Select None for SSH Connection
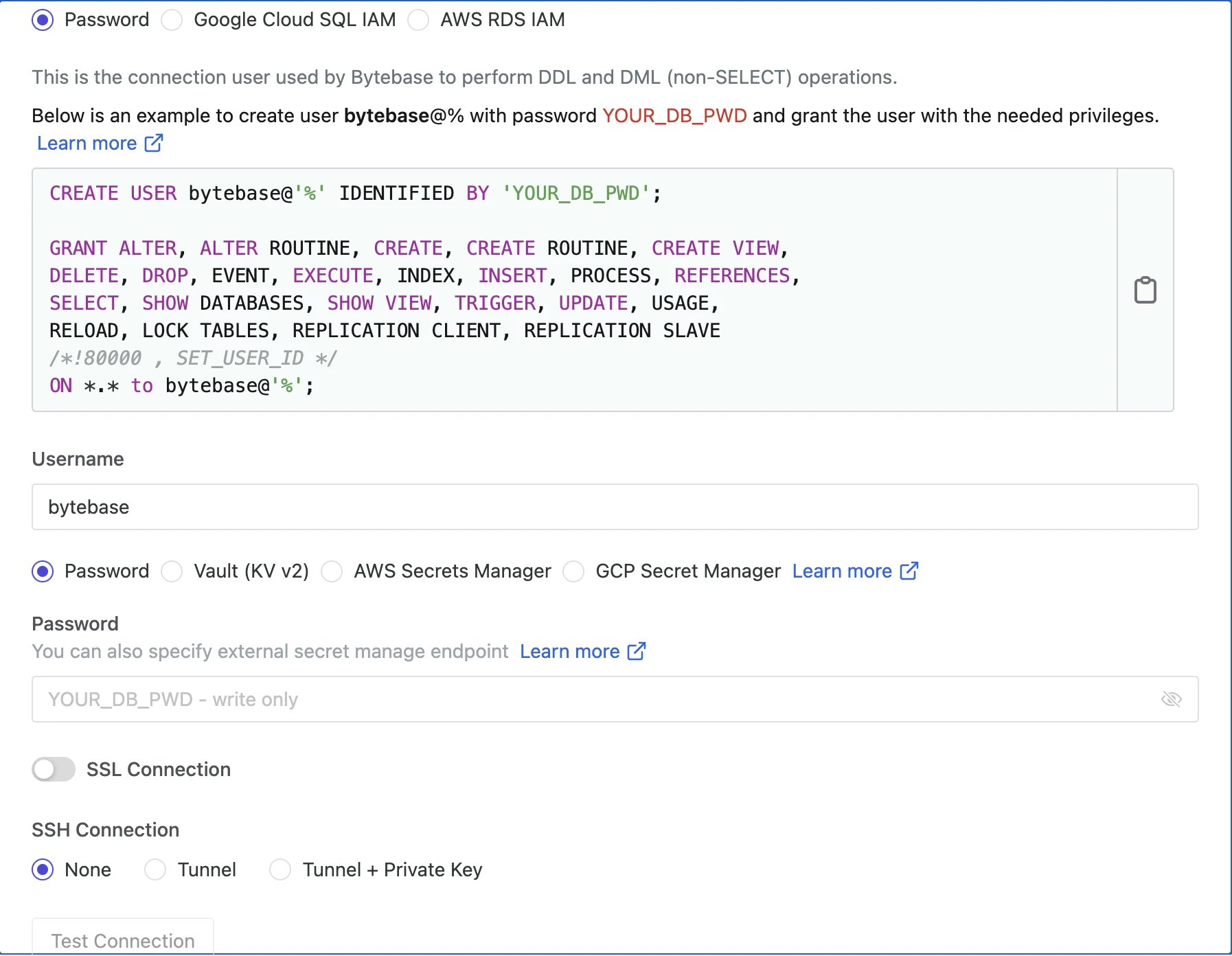 pos(43,869)
